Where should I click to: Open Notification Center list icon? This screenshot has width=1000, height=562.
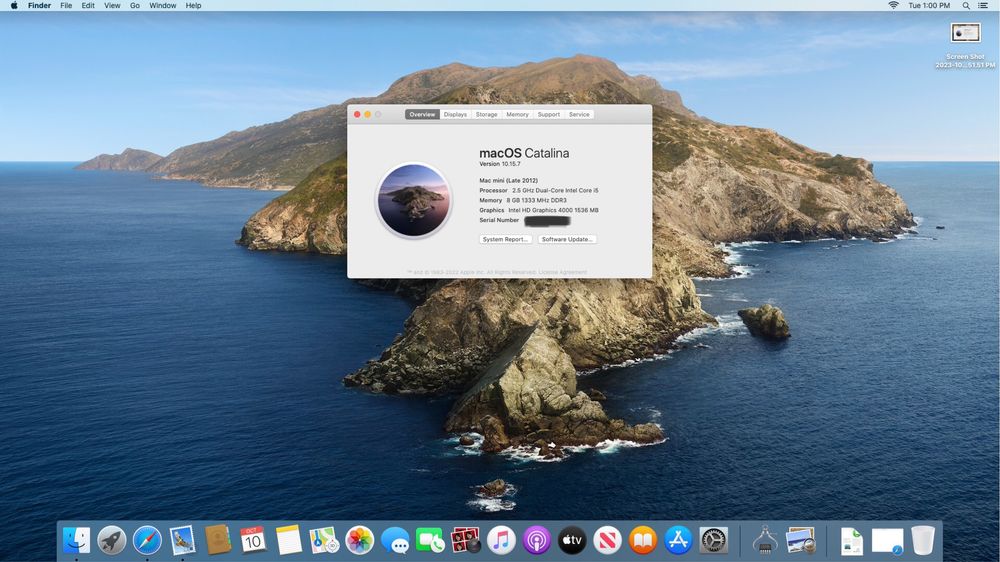click(983, 5)
